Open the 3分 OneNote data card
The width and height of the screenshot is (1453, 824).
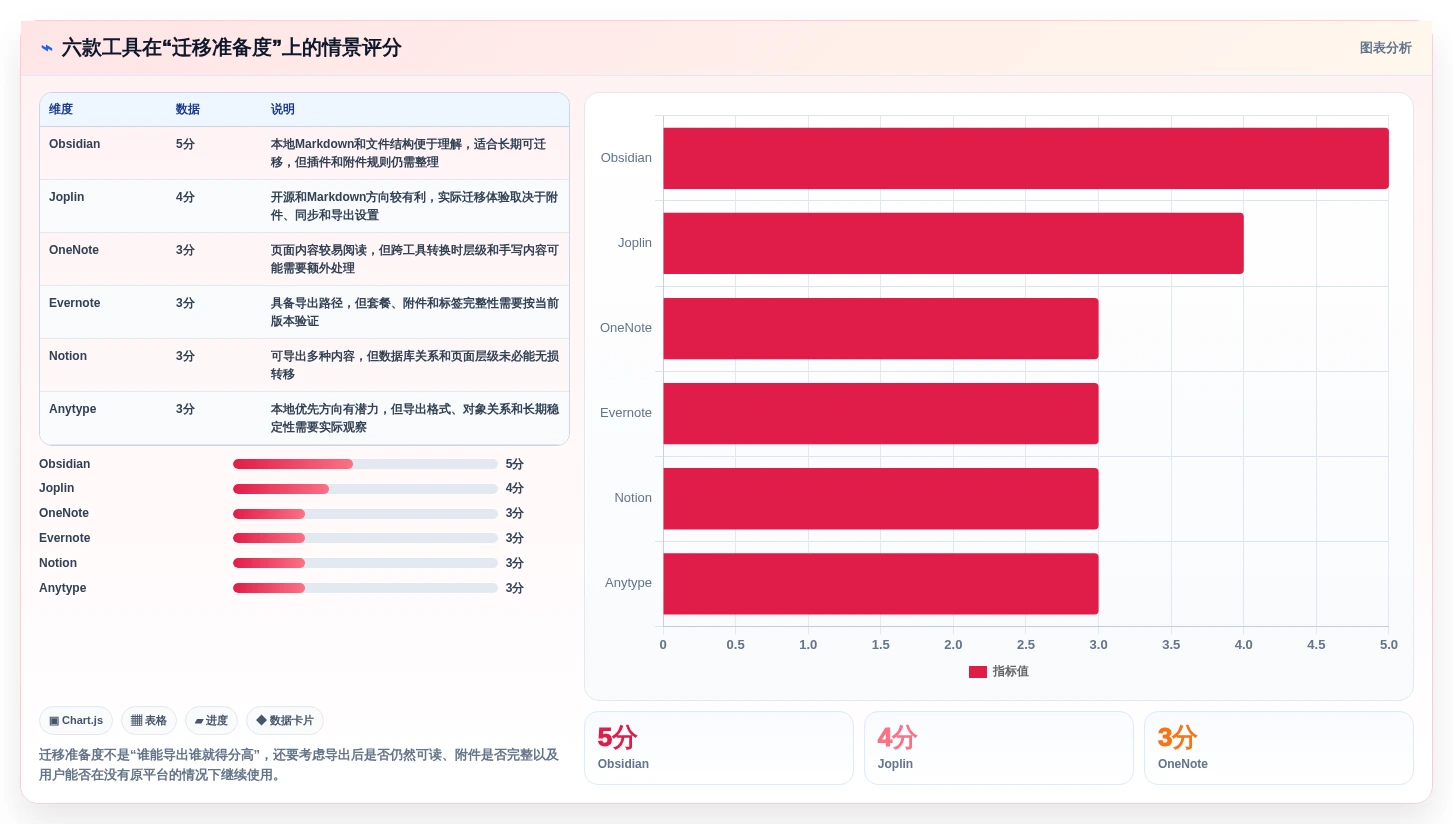(x=1279, y=748)
